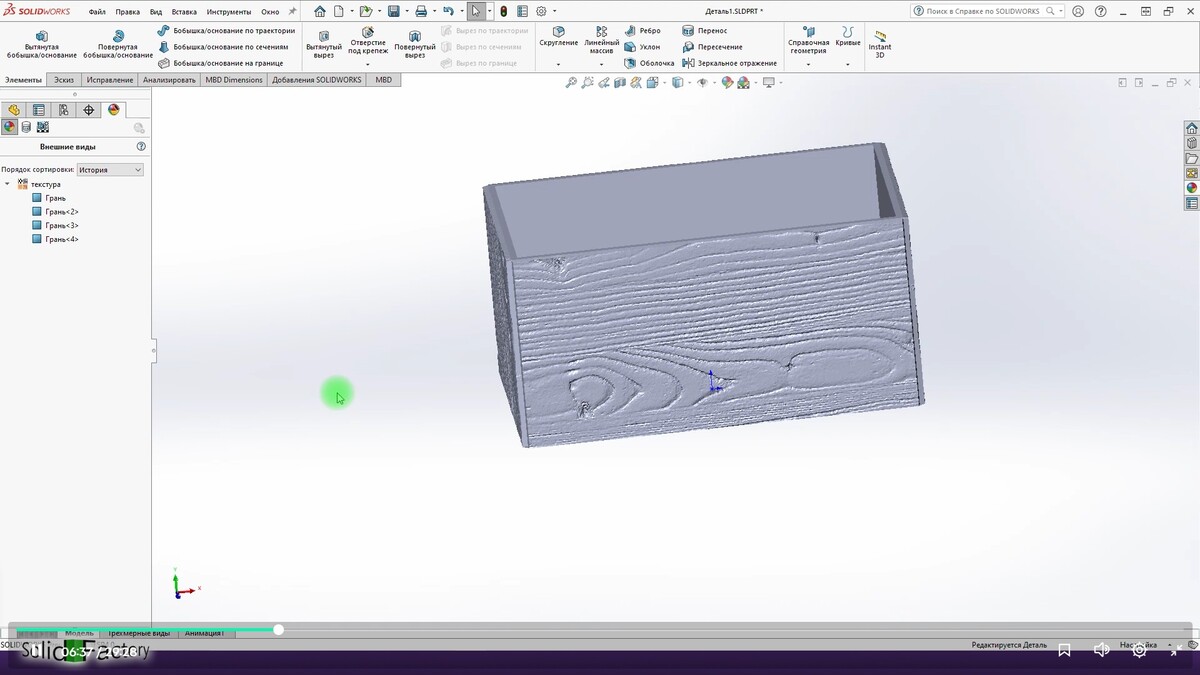
Task: Select Грань<2> in the appearances tree
Action: click(x=61, y=212)
